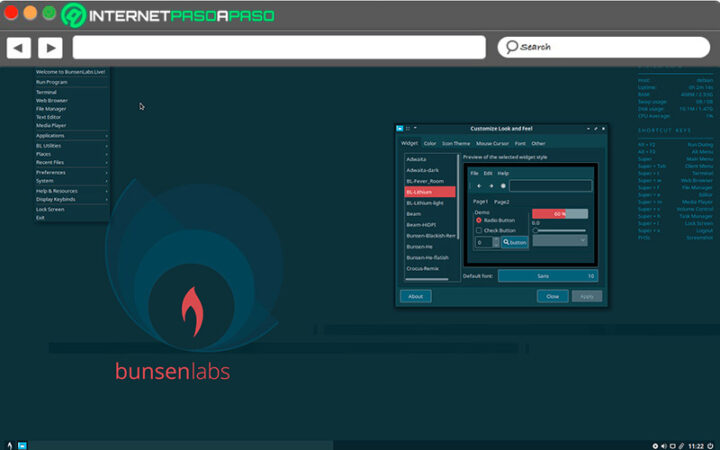Click the forward arrow in widget preview
This screenshot has width=720, height=450.
[x=490, y=185]
